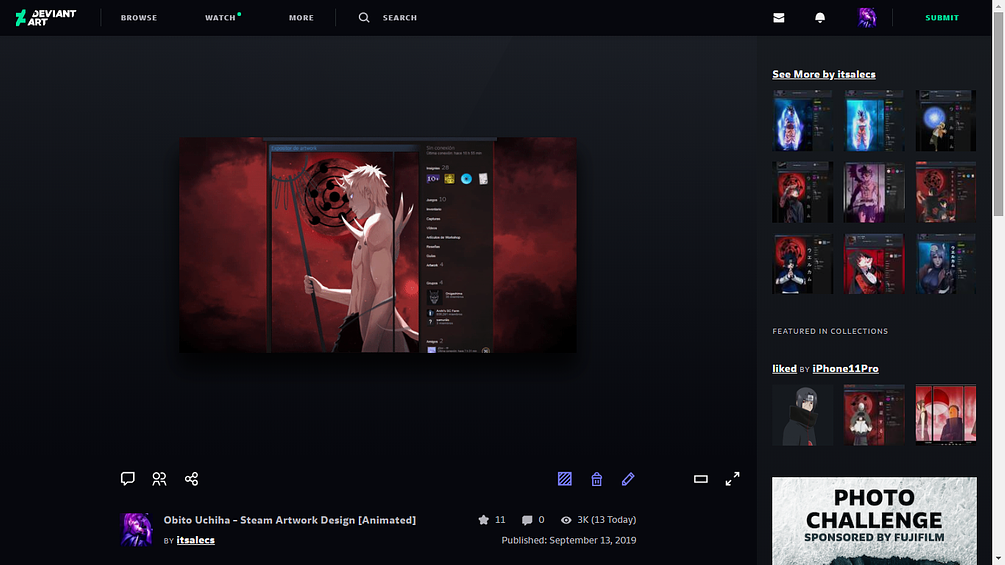Toggle the theater mode rectangle icon
Viewport: 1005px width, 565px height.
[701, 479]
